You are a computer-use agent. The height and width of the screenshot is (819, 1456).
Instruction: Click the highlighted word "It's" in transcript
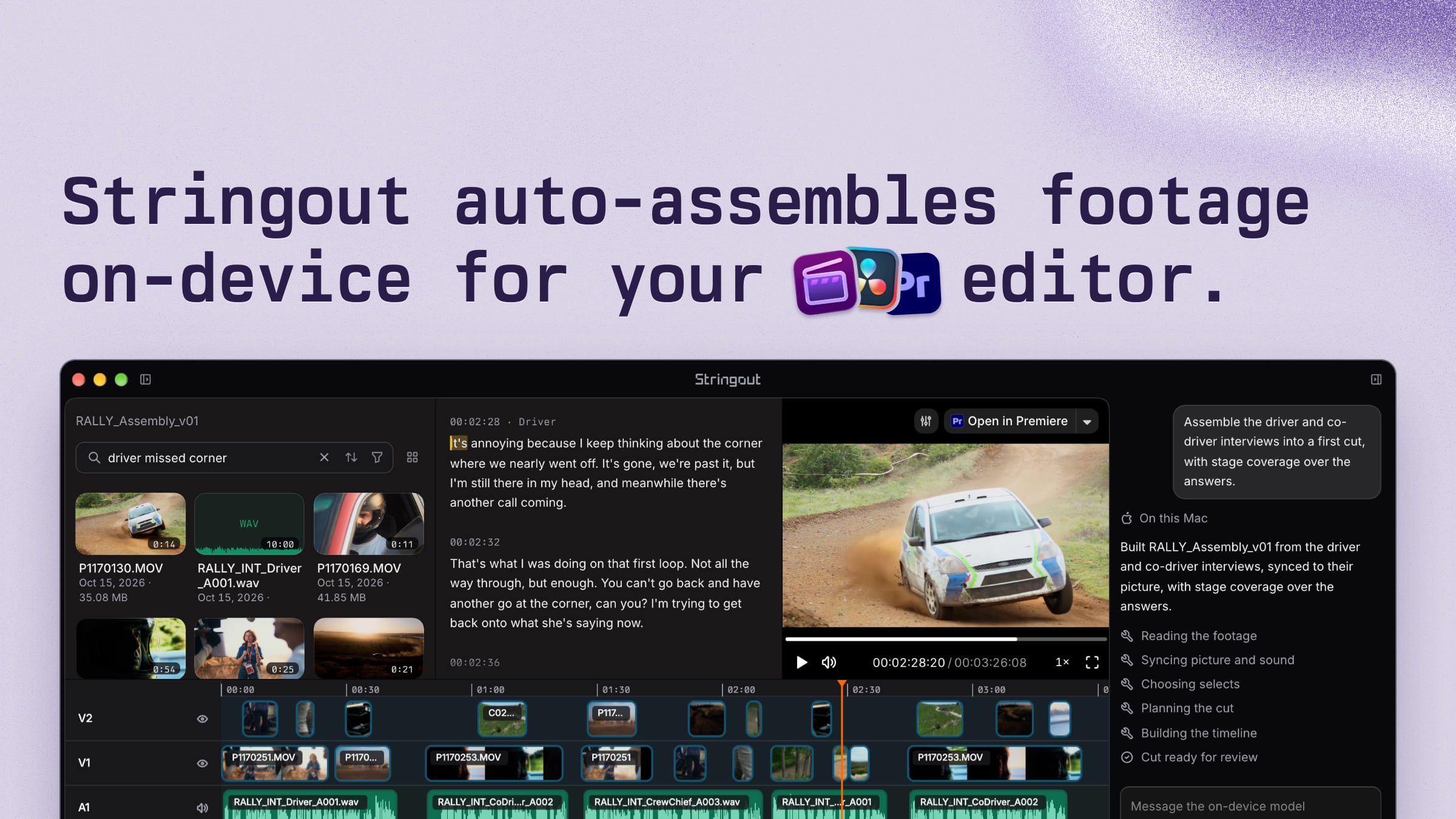click(x=459, y=443)
